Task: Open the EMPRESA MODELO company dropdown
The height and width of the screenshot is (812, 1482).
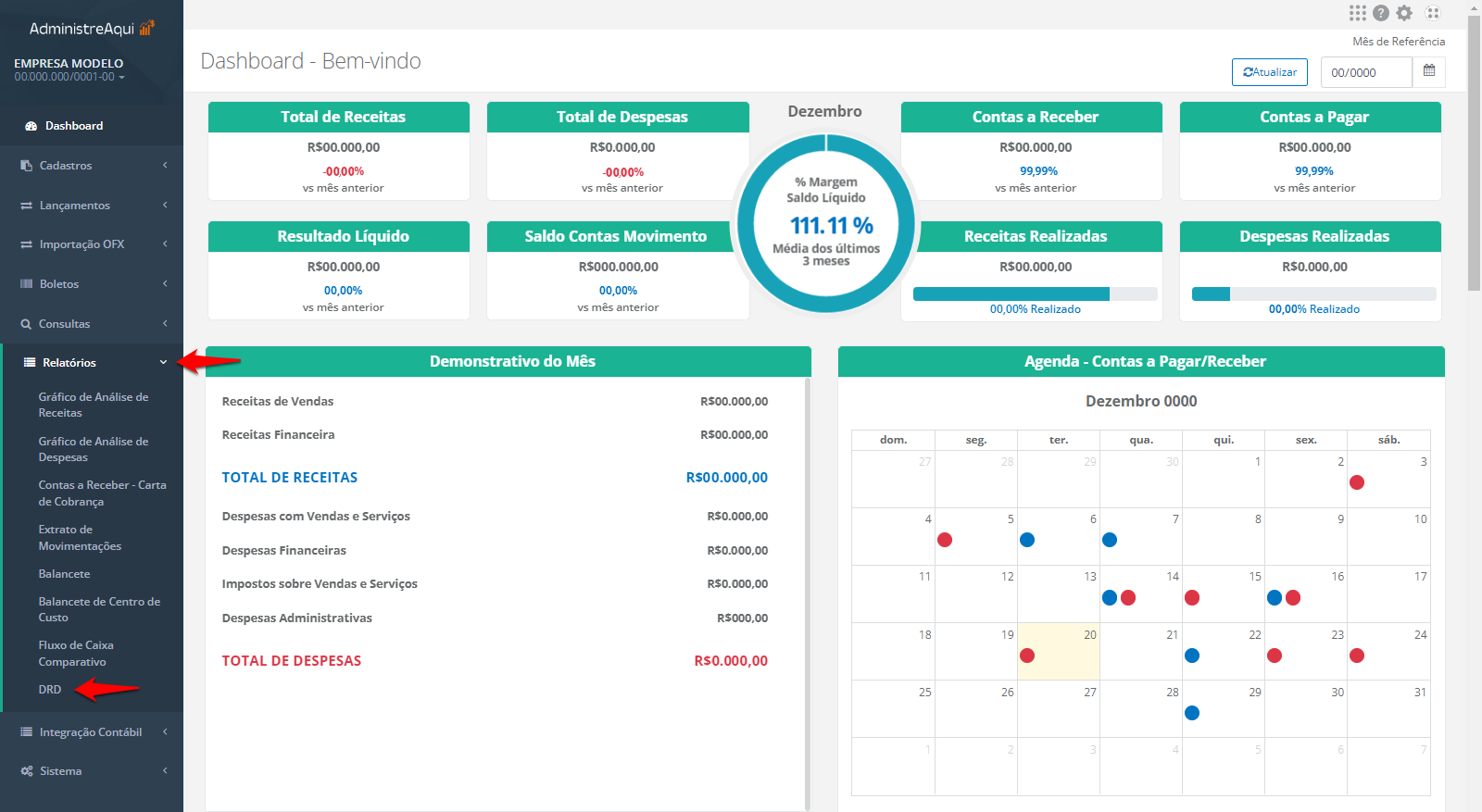Action: (x=69, y=70)
